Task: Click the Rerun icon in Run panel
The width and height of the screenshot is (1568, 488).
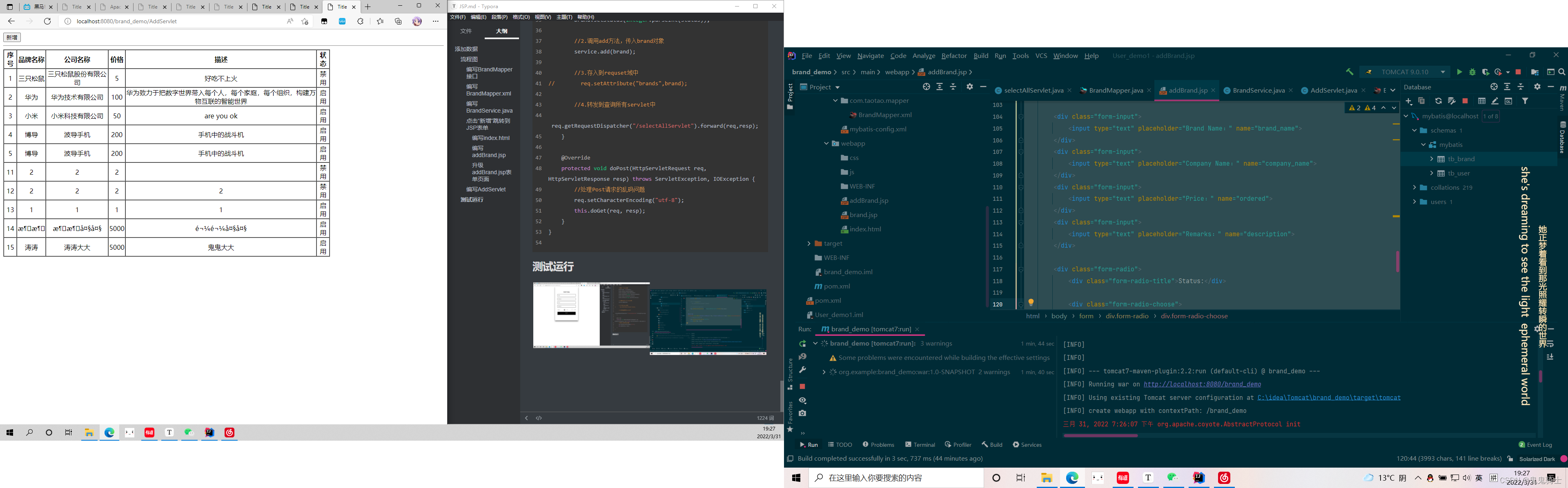Action: (x=802, y=344)
